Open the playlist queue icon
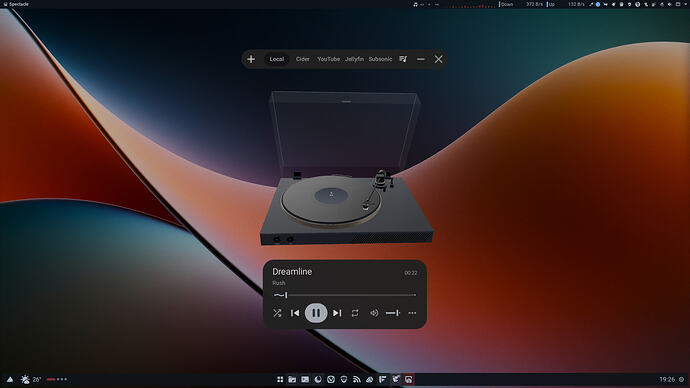This screenshot has width=690, height=388. pos(403,59)
